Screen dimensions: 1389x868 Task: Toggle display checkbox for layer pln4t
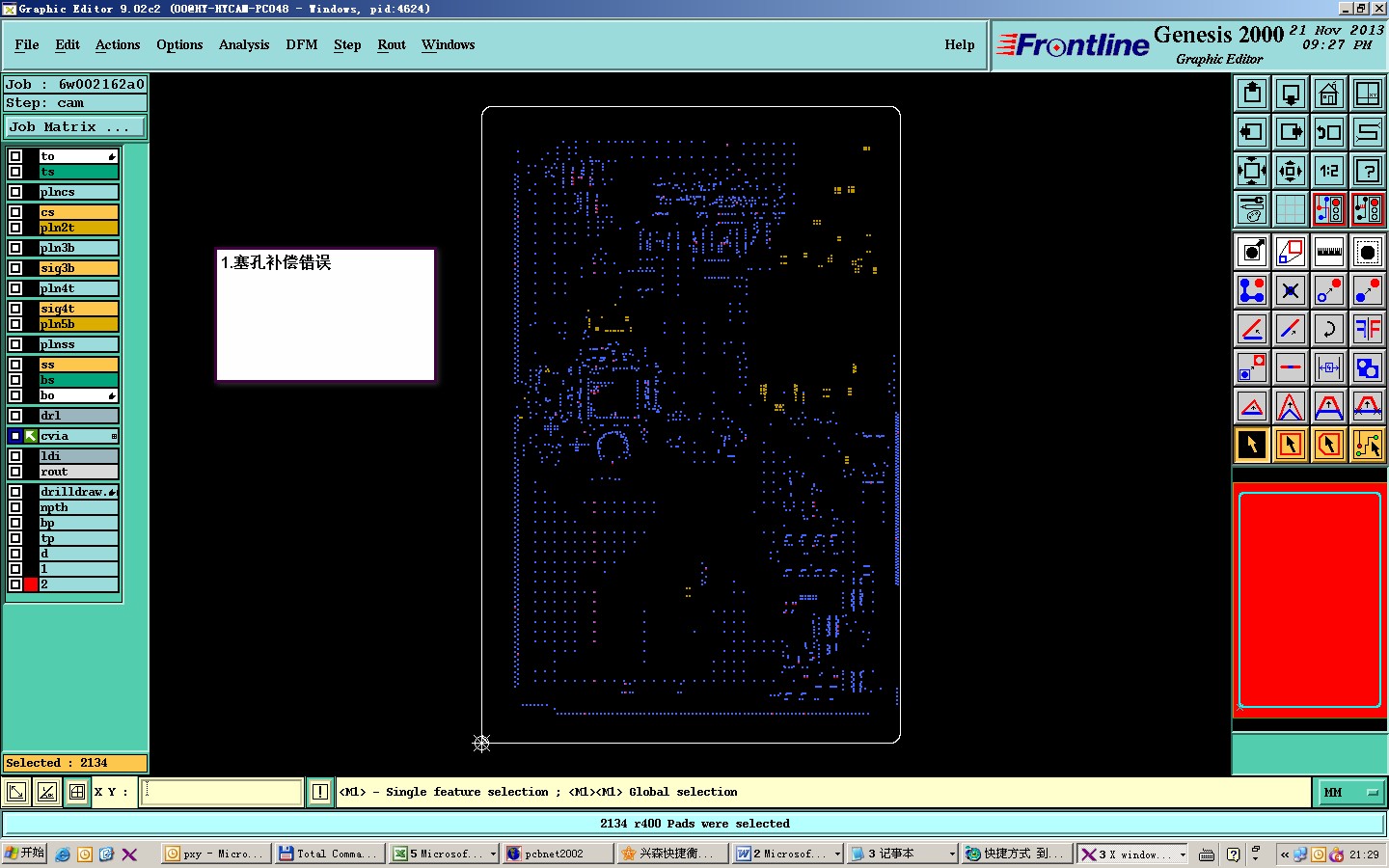pos(15,288)
